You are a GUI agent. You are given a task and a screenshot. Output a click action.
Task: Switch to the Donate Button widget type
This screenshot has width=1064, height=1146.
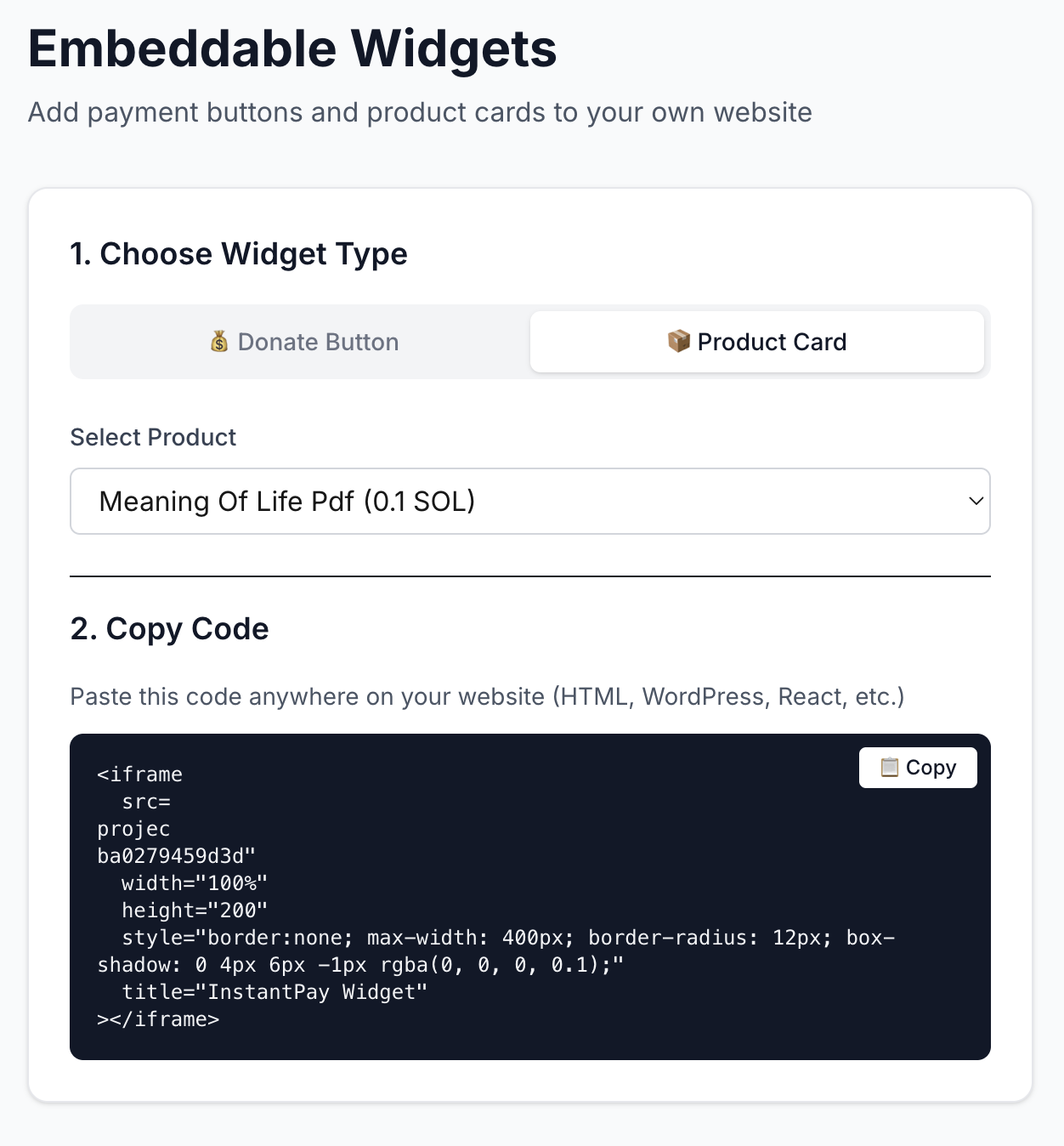pyautogui.click(x=303, y=342)
